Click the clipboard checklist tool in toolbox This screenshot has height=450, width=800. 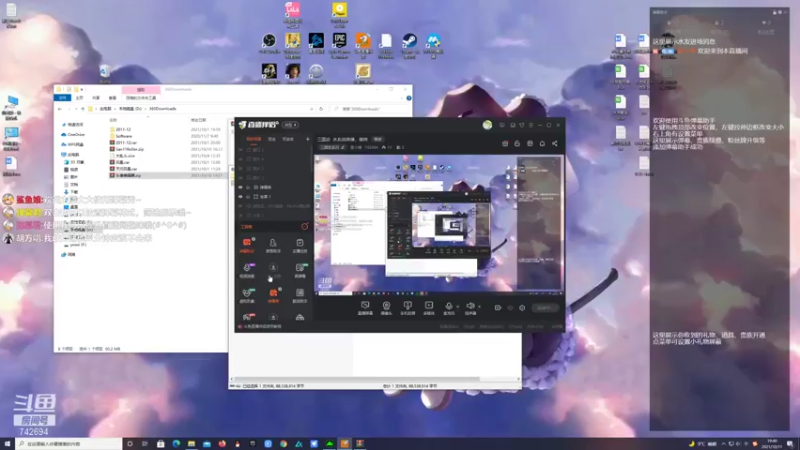click(x=300, y=243)
